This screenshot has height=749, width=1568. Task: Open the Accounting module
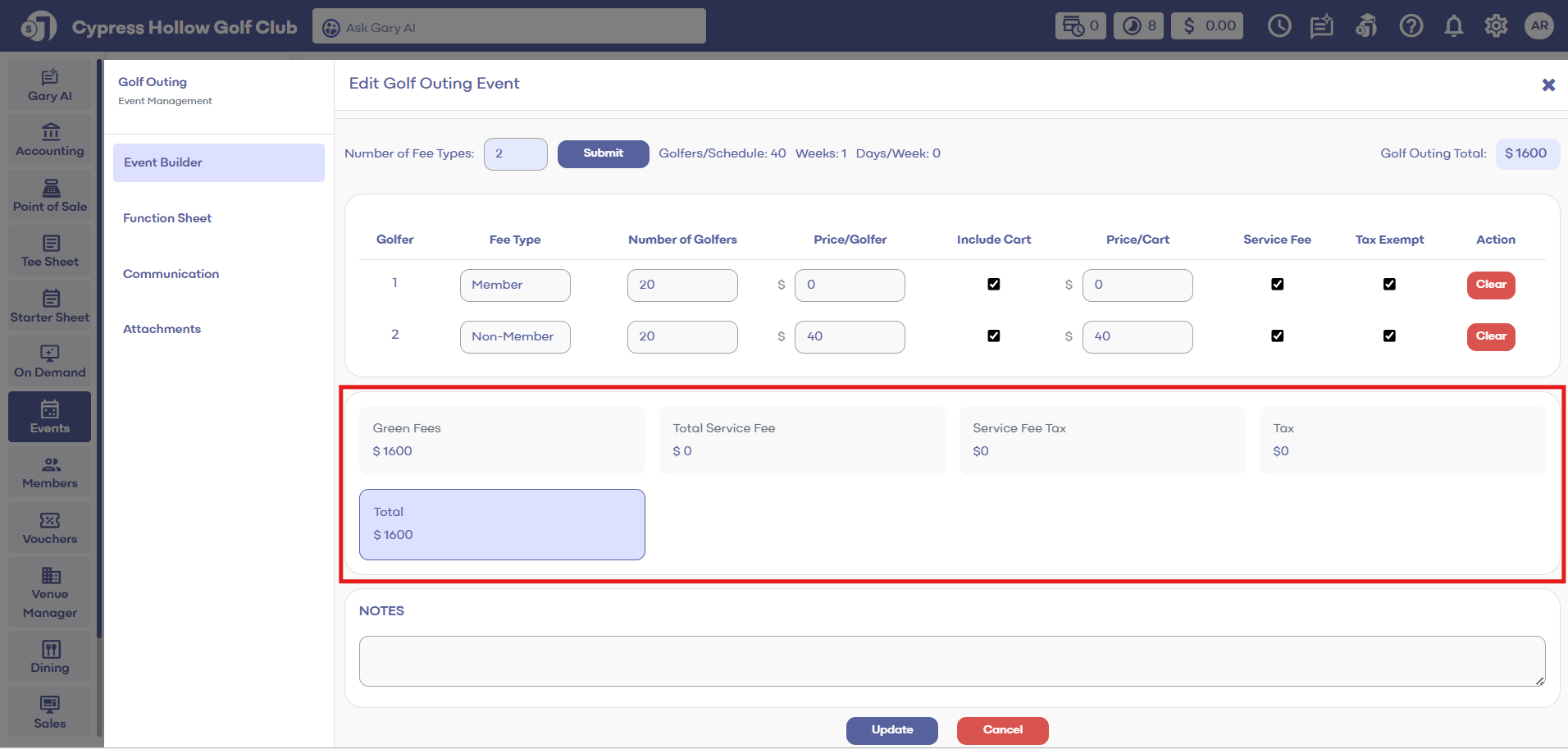pyautogui.click(x=50, y=140)
